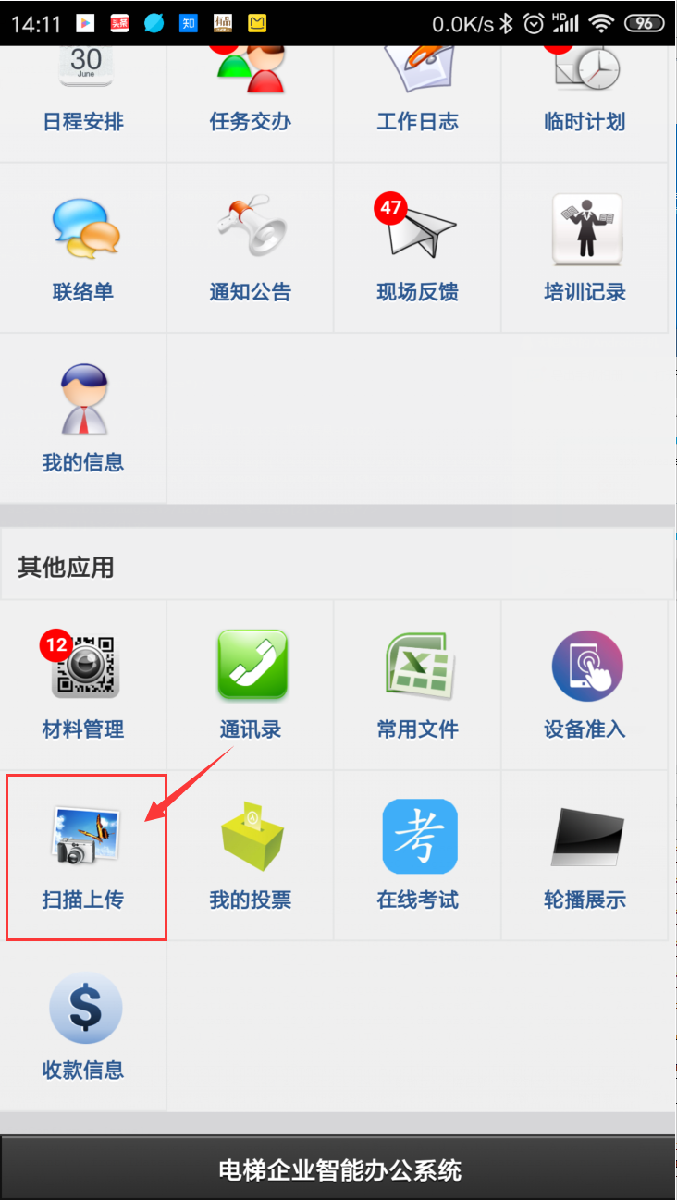
Task: Open 我的信息 profile icon
Action: click(x=84, y=399)
